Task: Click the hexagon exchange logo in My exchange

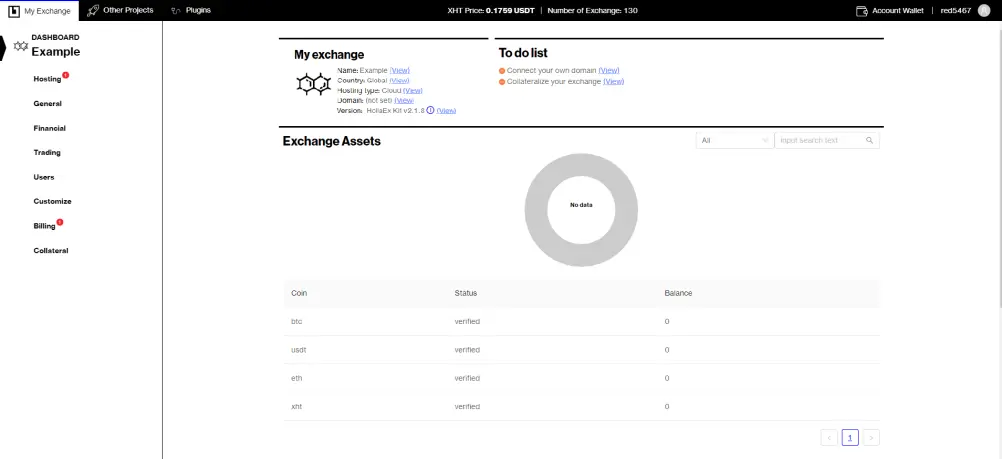Action: pyautogui.click(x=313, y=84)
